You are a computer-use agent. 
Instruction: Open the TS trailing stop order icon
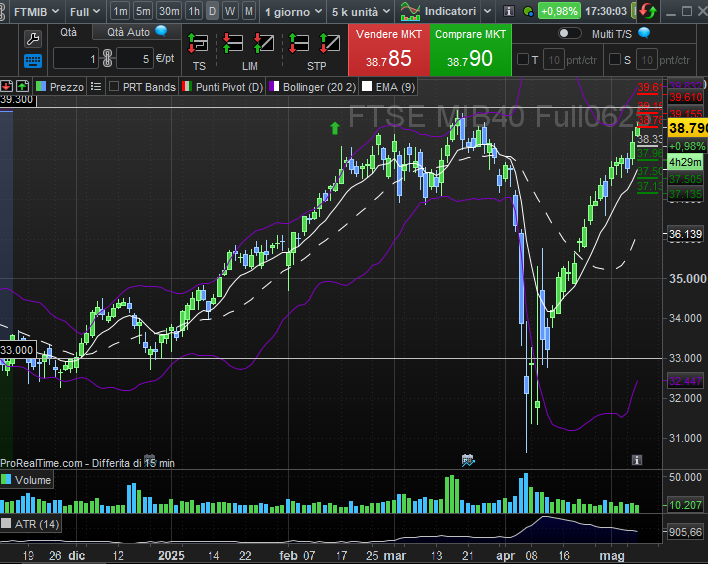pyautogui.click(x=198, y=44)
